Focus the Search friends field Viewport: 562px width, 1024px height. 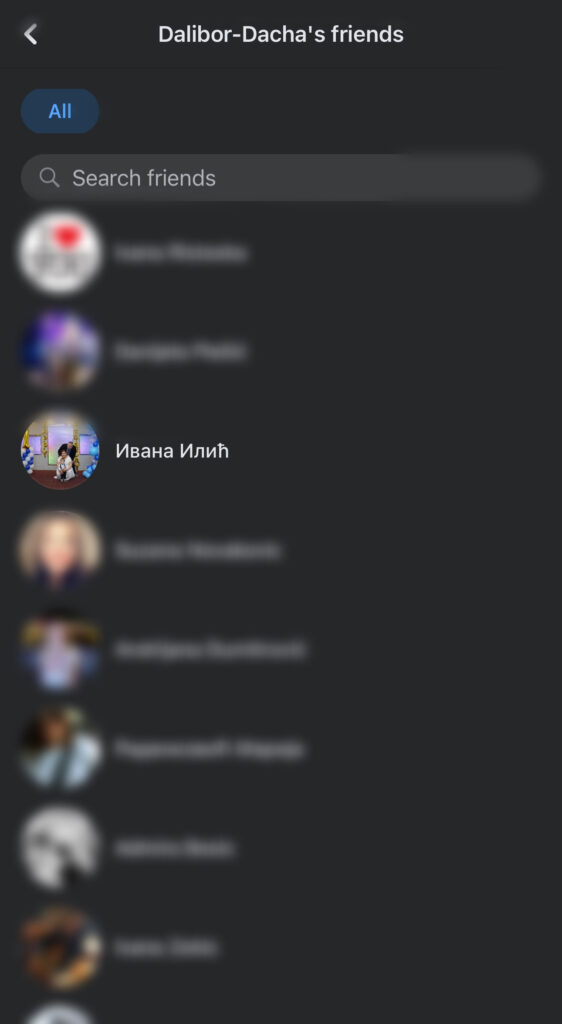click(281, 178)
